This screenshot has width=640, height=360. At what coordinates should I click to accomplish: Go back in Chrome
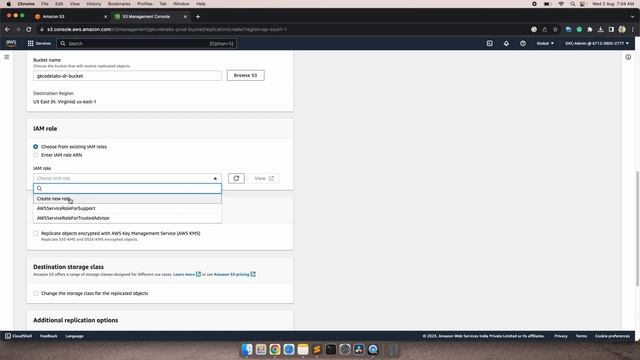coord(7,29)
